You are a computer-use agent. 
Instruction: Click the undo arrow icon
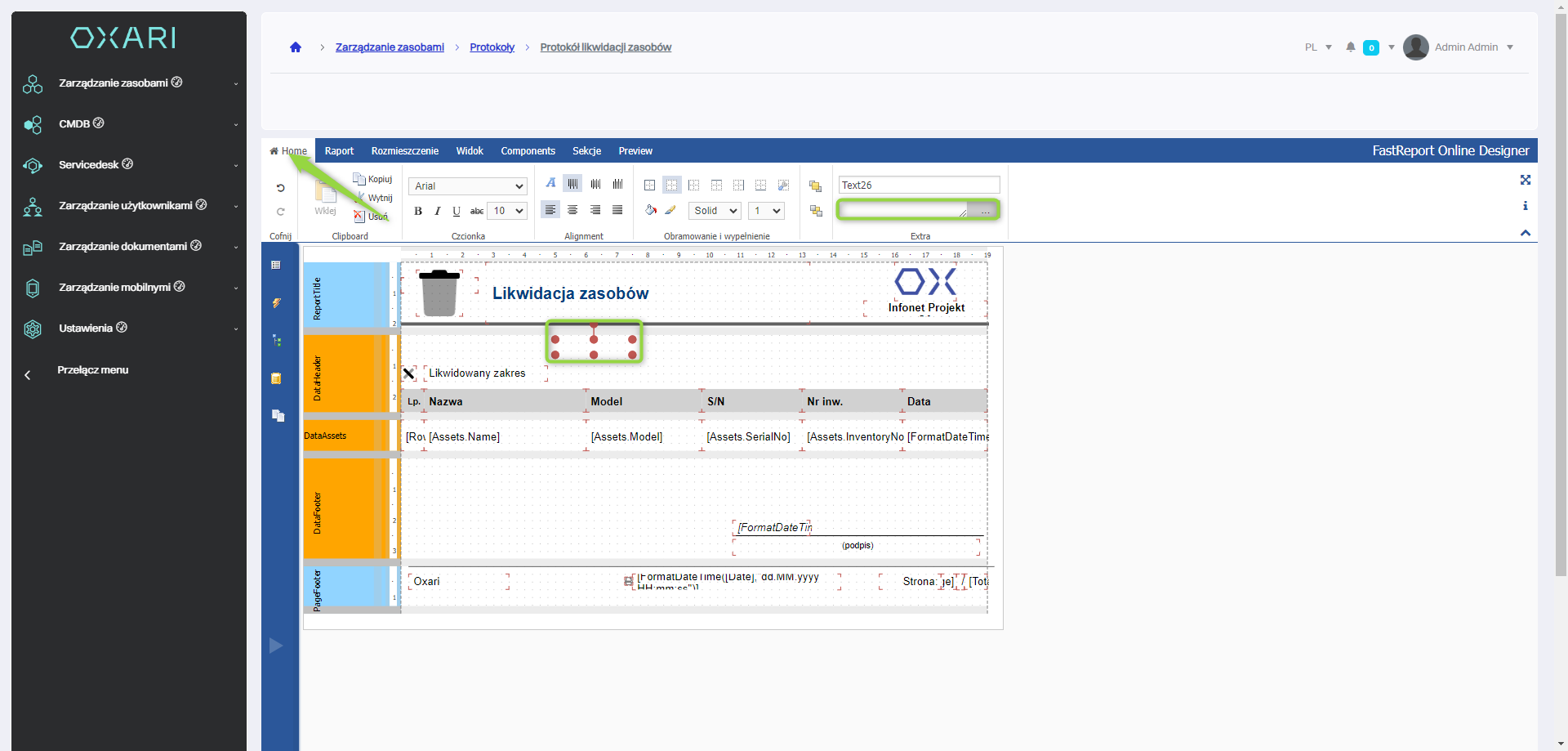[x=280, y=188]
